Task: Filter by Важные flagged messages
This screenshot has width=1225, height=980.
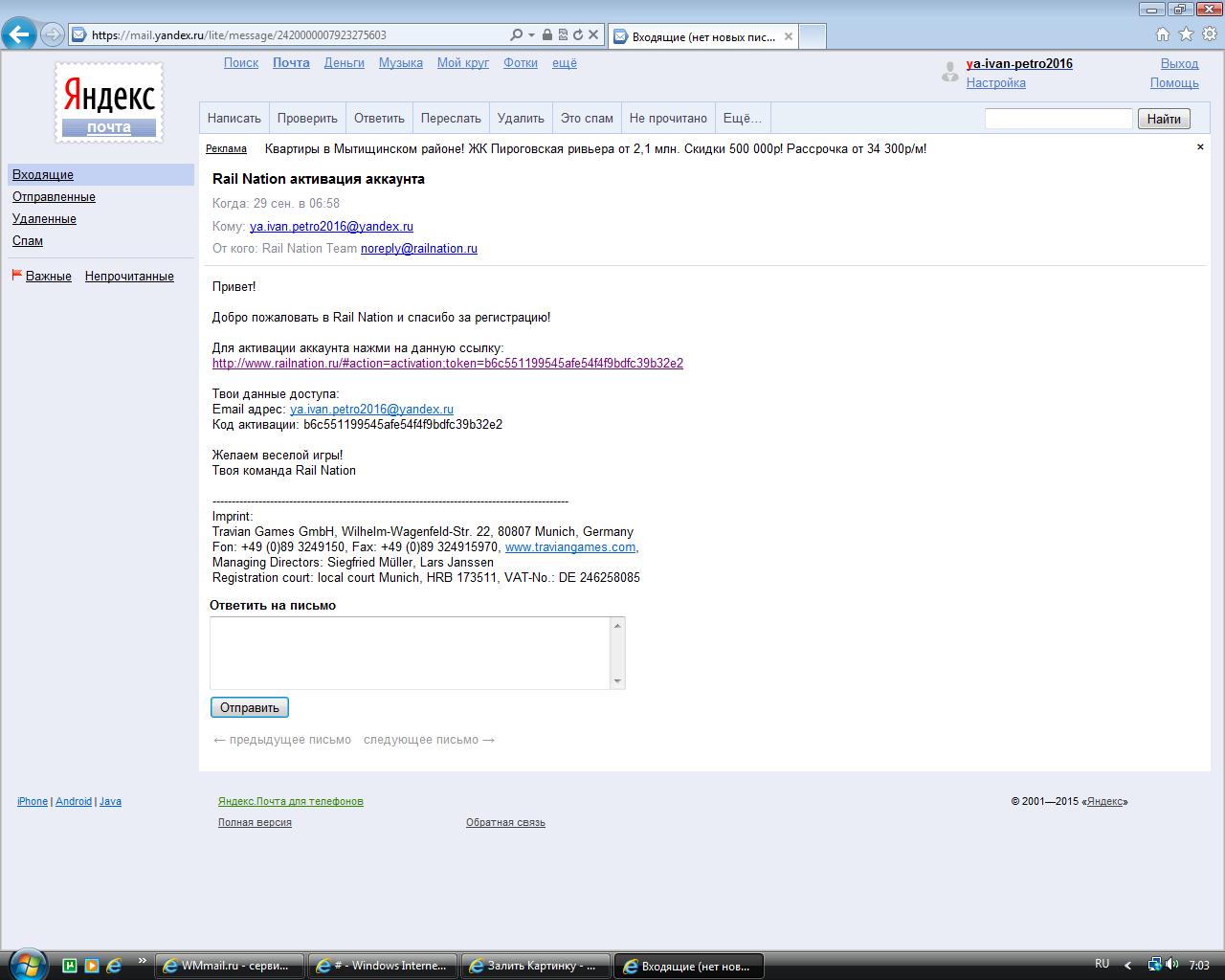Action: (49, 277)
